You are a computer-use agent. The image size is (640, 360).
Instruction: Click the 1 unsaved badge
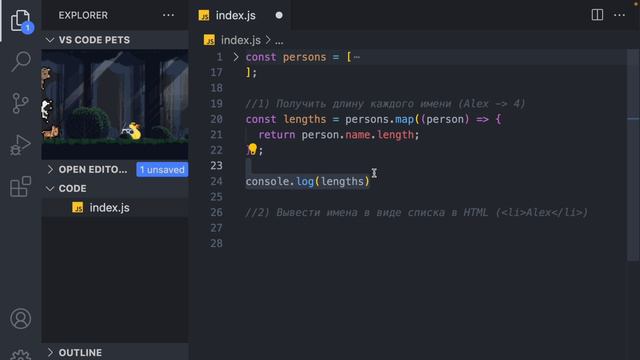(162, 169)
